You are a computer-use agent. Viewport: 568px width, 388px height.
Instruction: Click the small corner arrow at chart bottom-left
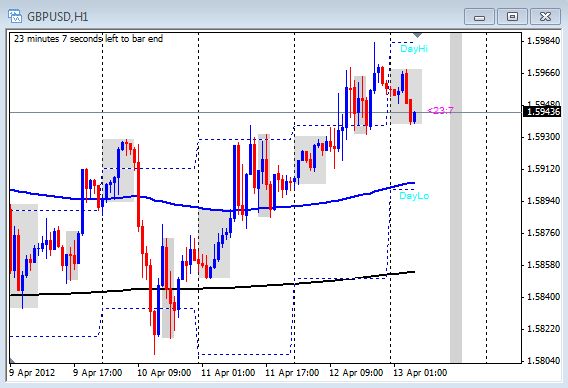point(12,360)
